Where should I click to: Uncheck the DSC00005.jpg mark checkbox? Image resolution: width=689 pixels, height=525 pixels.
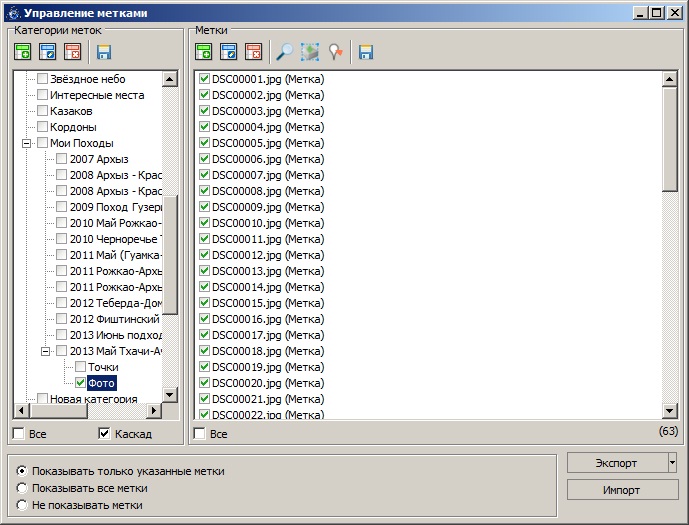click(204, 143)
